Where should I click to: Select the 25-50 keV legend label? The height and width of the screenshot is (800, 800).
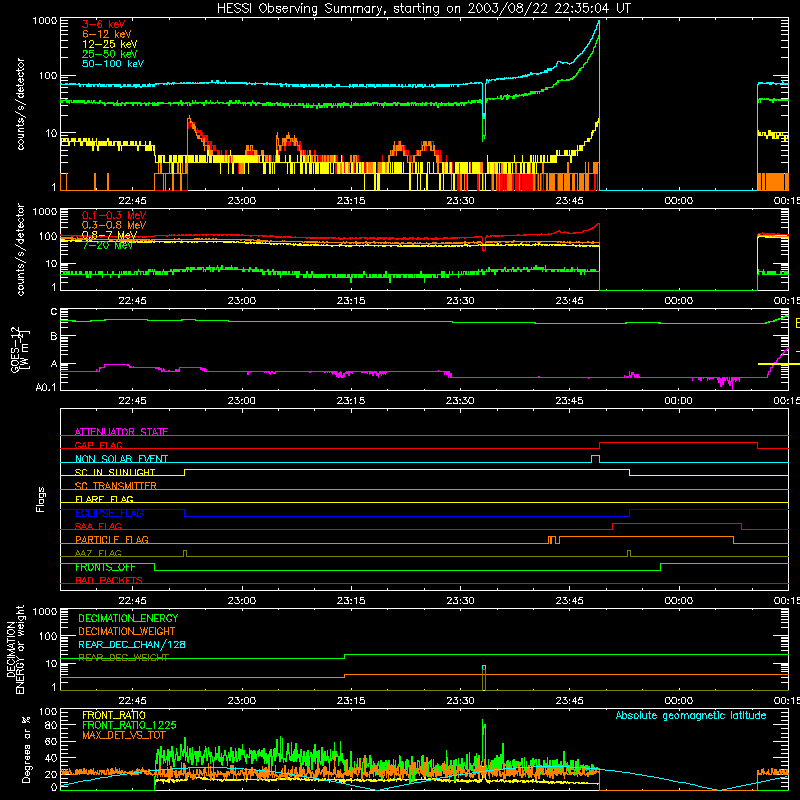coord(110,54)
